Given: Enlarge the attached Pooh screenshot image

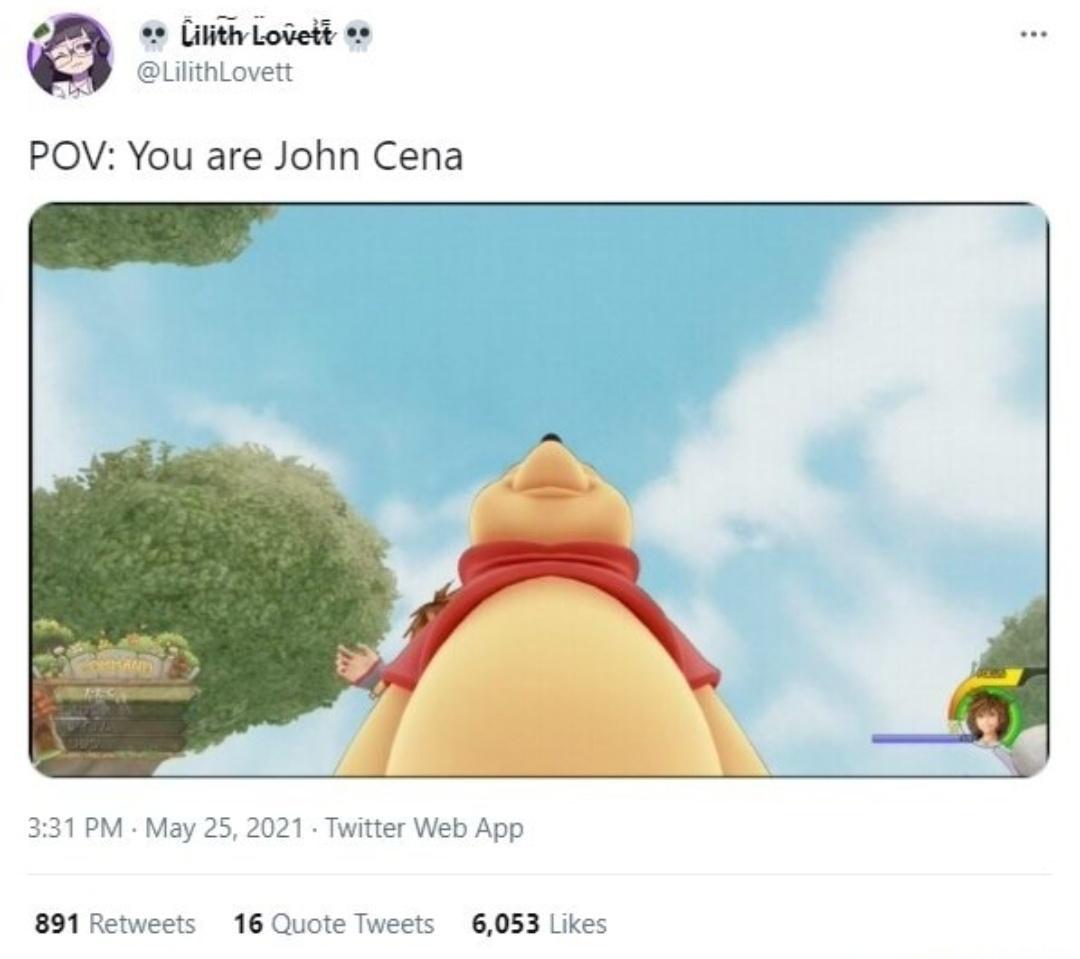Looking at the screenshot, I should pos(539,490).
